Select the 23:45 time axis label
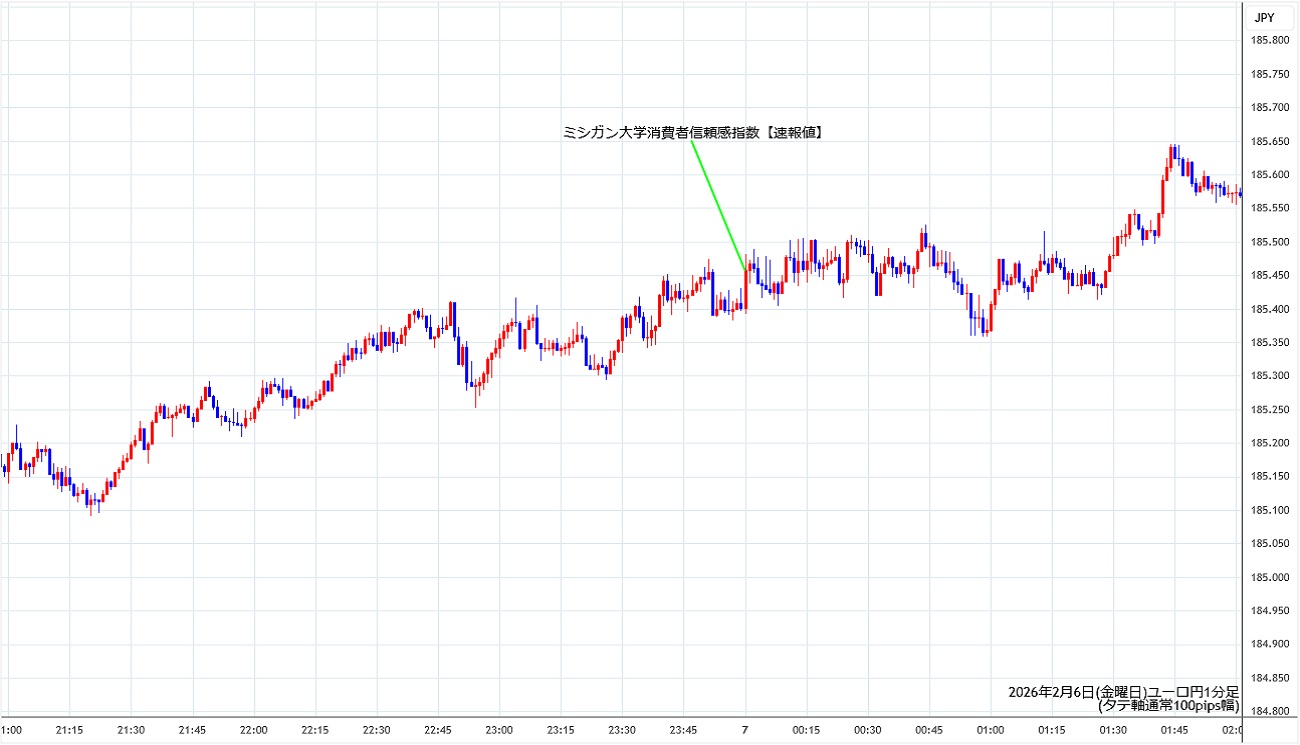 tap(683, 730)
